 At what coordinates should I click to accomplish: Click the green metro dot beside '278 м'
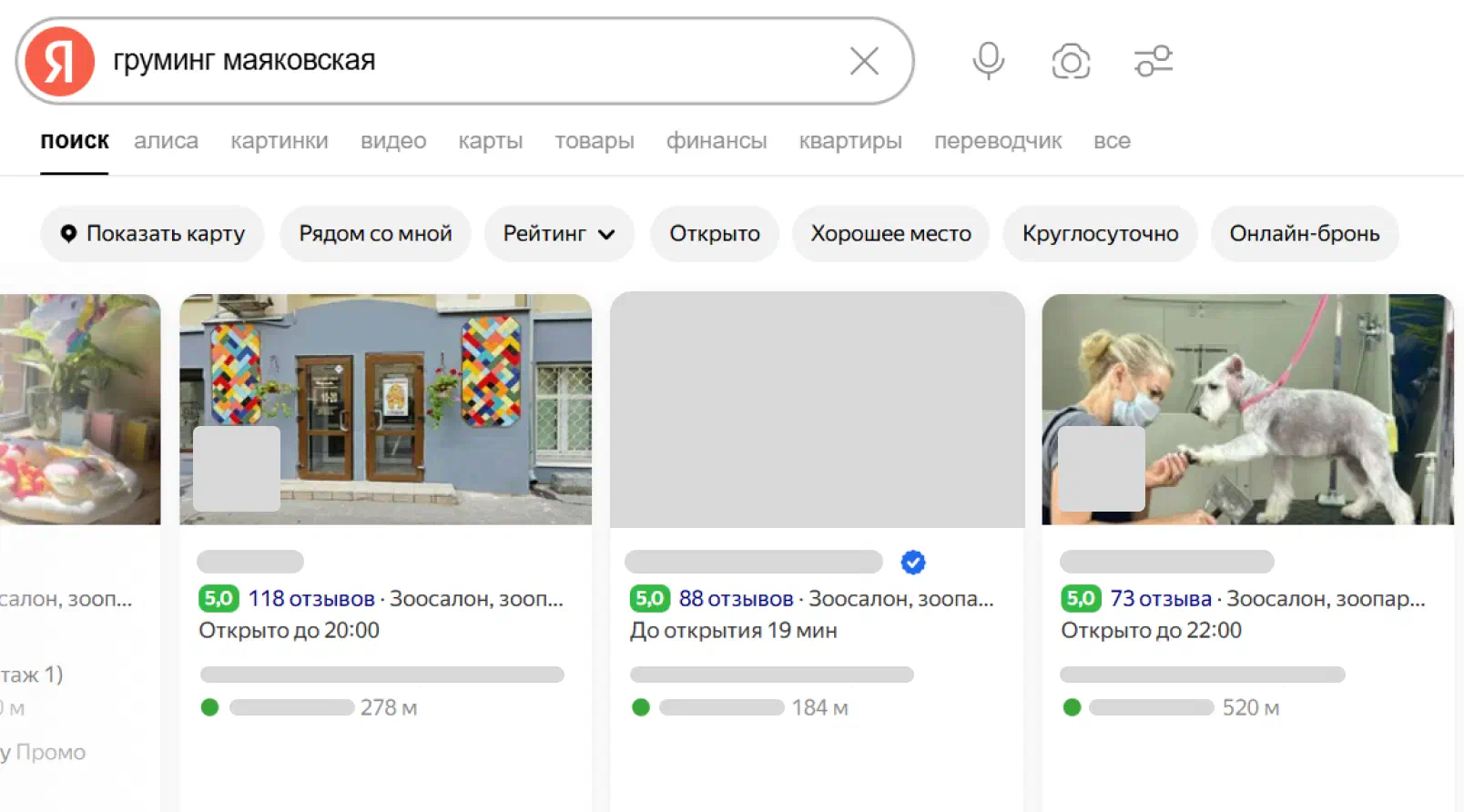[209, 707]
